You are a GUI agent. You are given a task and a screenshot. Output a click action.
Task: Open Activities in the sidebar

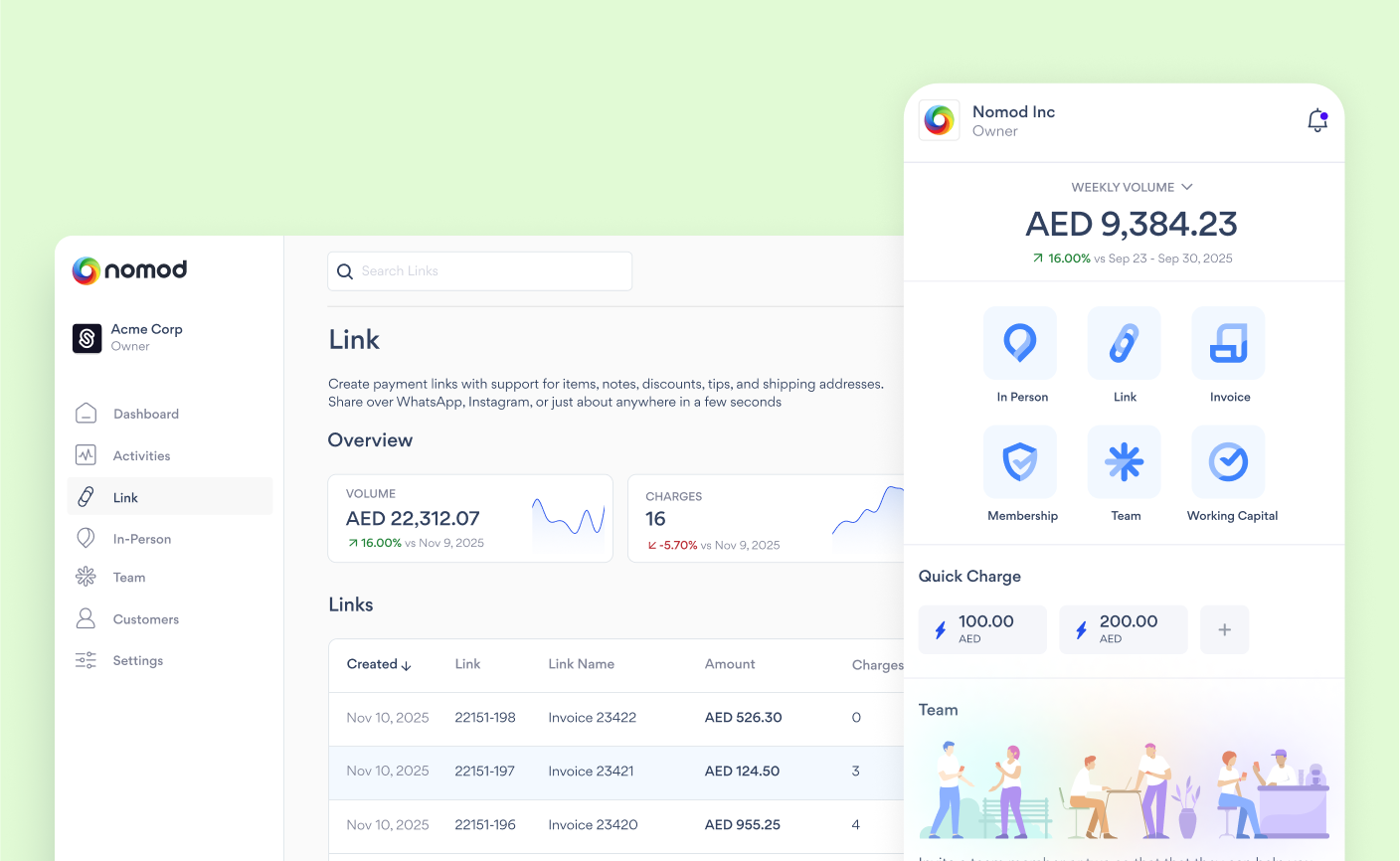click(141, 455)
